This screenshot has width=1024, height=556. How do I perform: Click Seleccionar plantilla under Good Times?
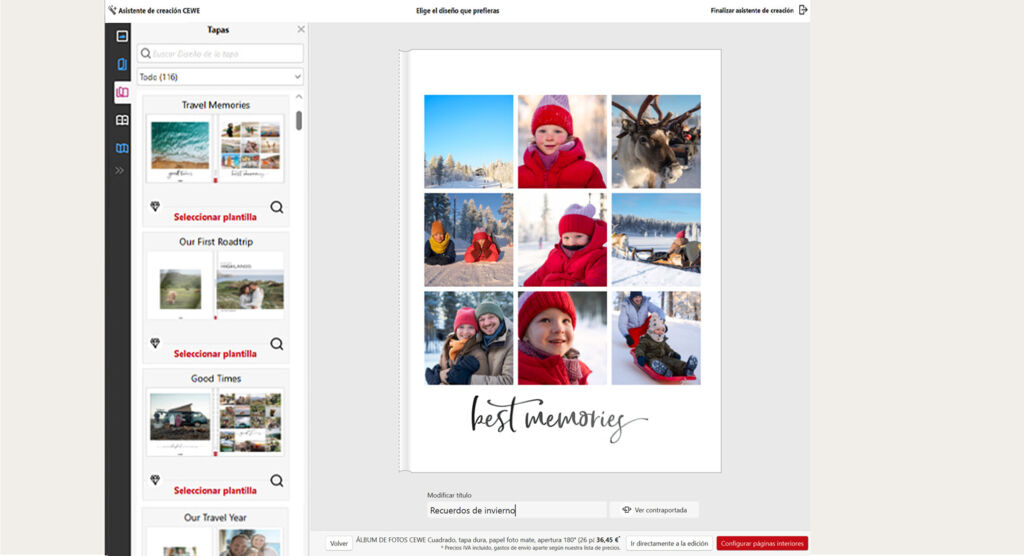pos(215,490)
